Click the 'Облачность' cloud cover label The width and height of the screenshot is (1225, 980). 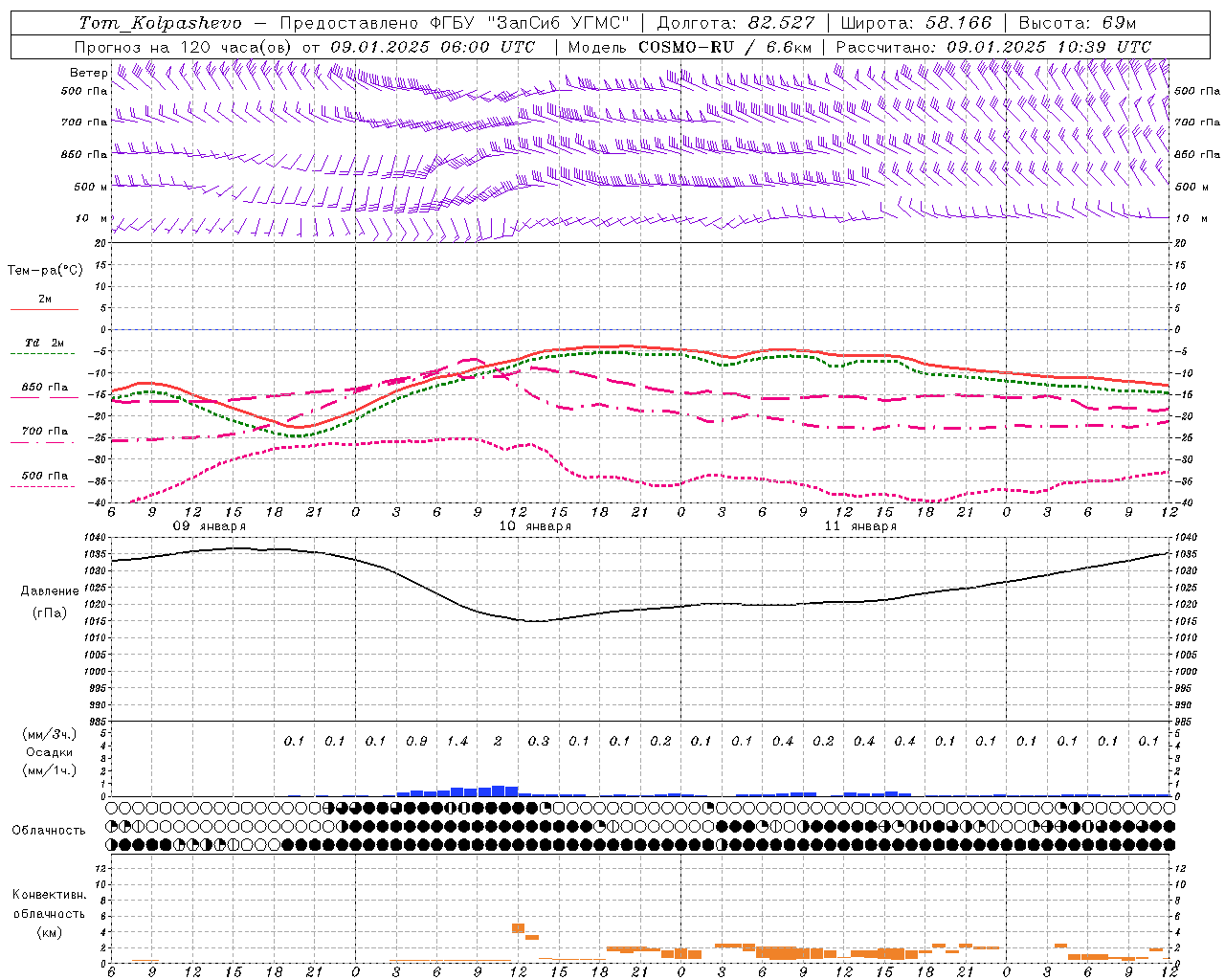49,830
